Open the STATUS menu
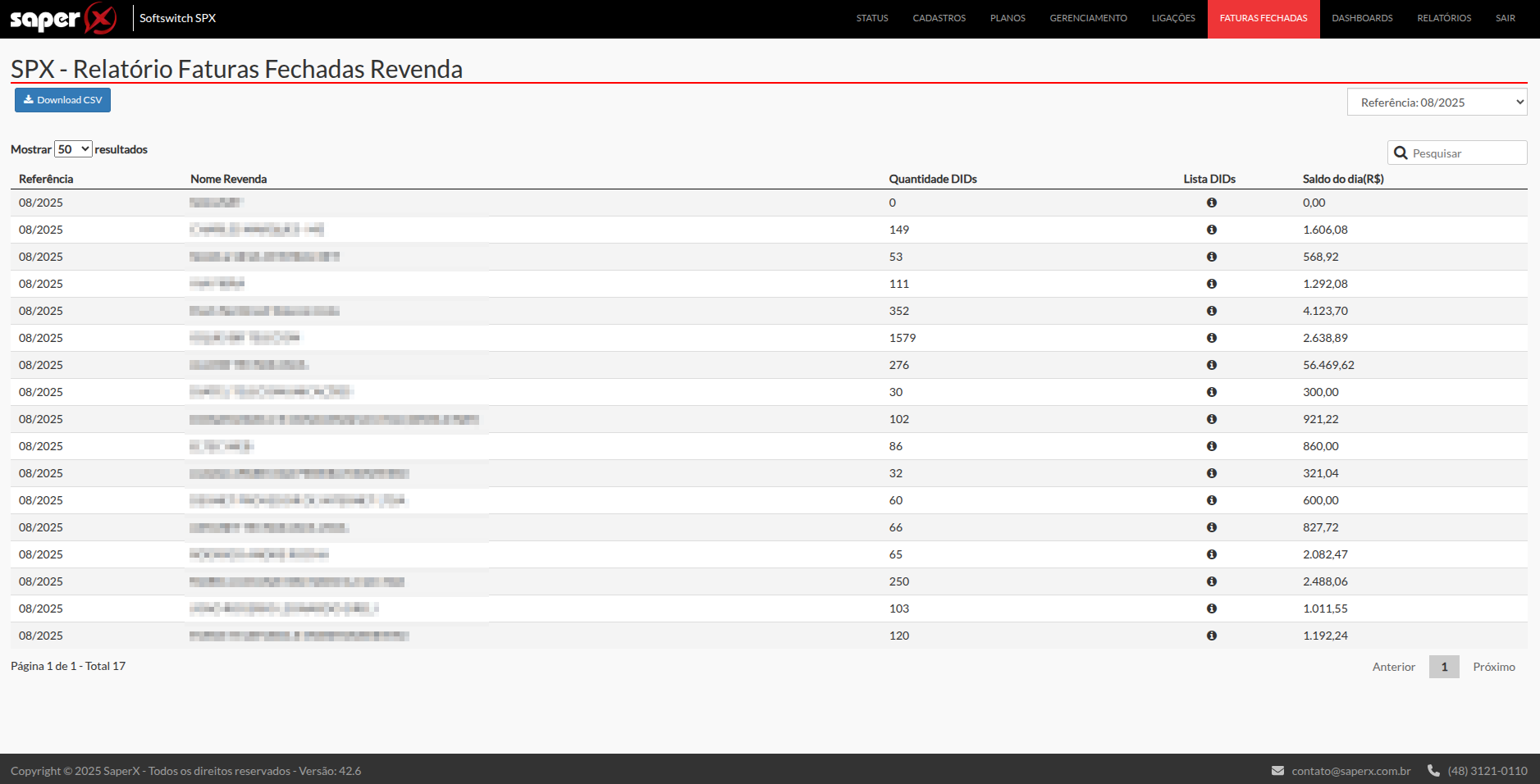 pos(872,18)
